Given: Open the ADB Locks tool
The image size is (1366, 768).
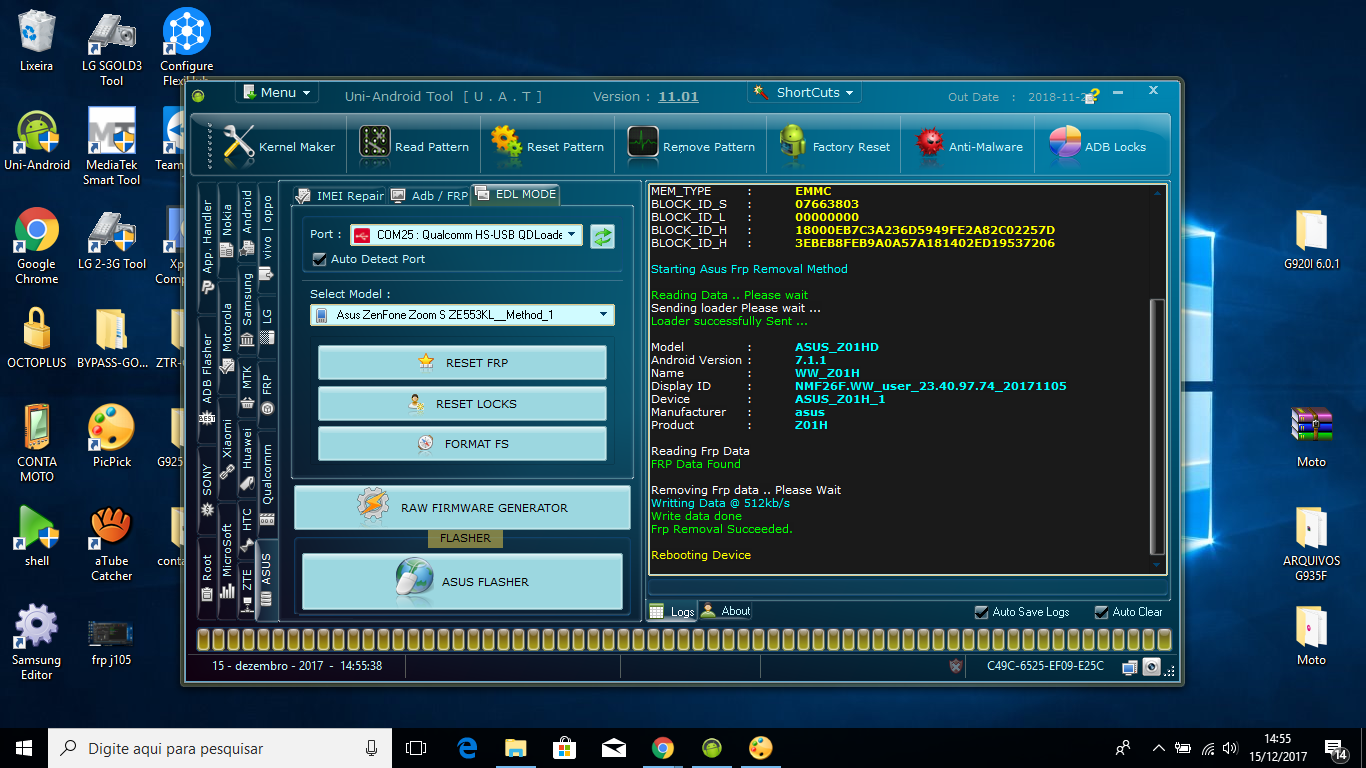Looking at the screenshot, I should click(1097, 146).
